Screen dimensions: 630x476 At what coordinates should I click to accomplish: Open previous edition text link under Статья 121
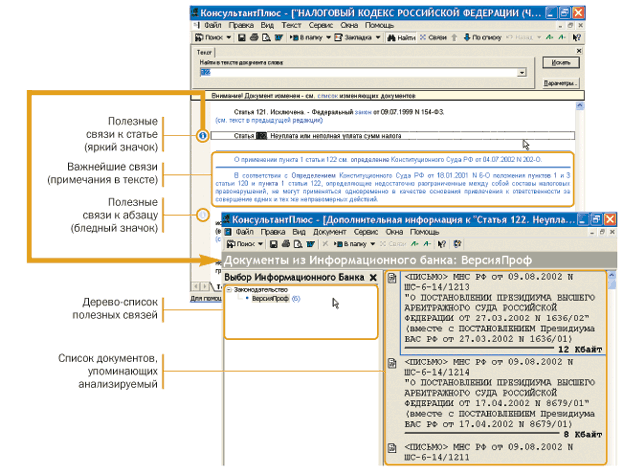click(x=269, y=120)
